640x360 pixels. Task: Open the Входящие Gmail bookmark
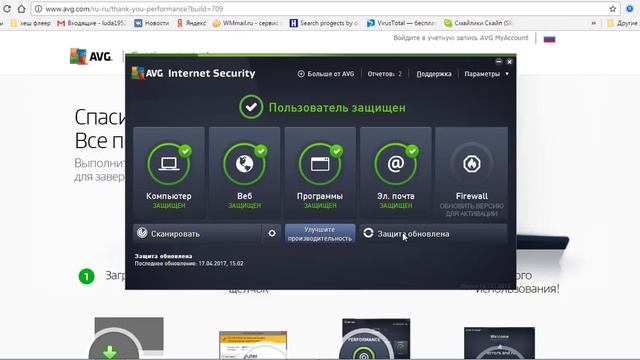click(x=92, y=23)
